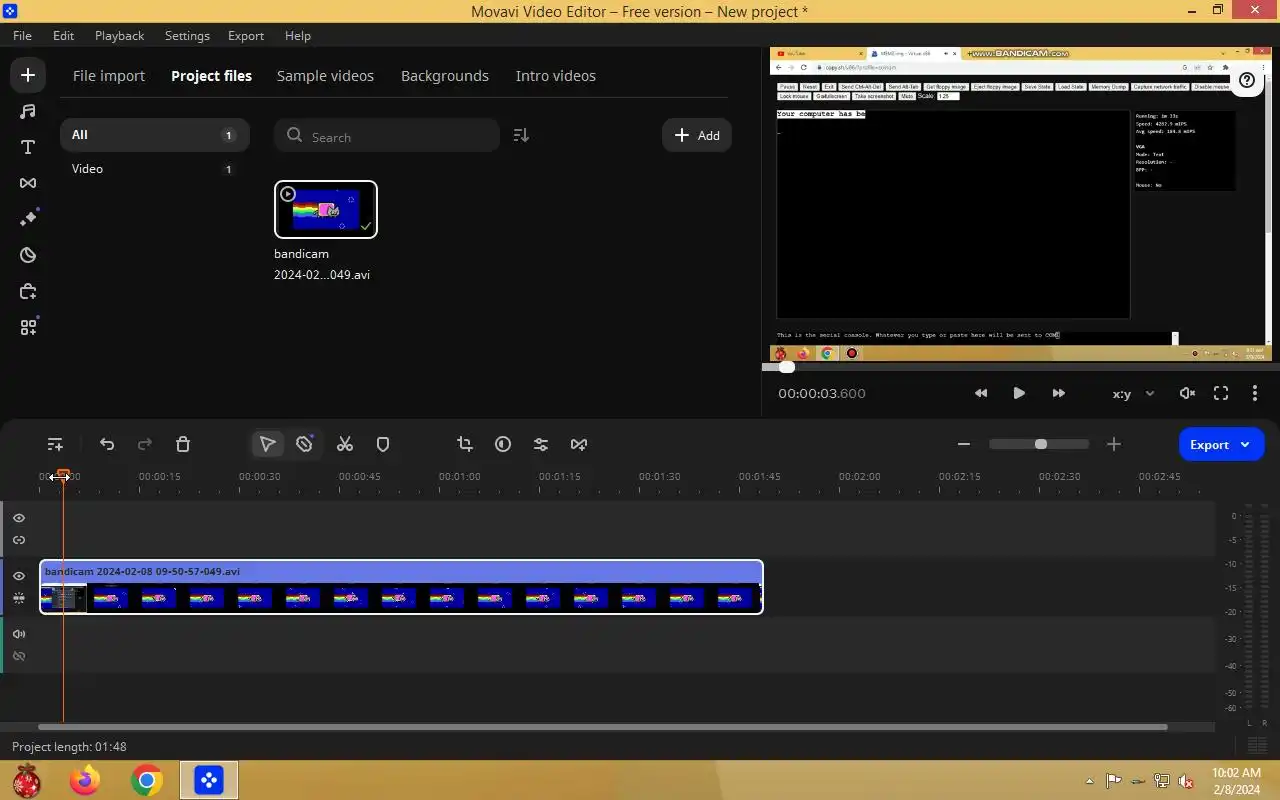
Task: Select the pointer (selection) tool
Action: (x=267, y=444)
